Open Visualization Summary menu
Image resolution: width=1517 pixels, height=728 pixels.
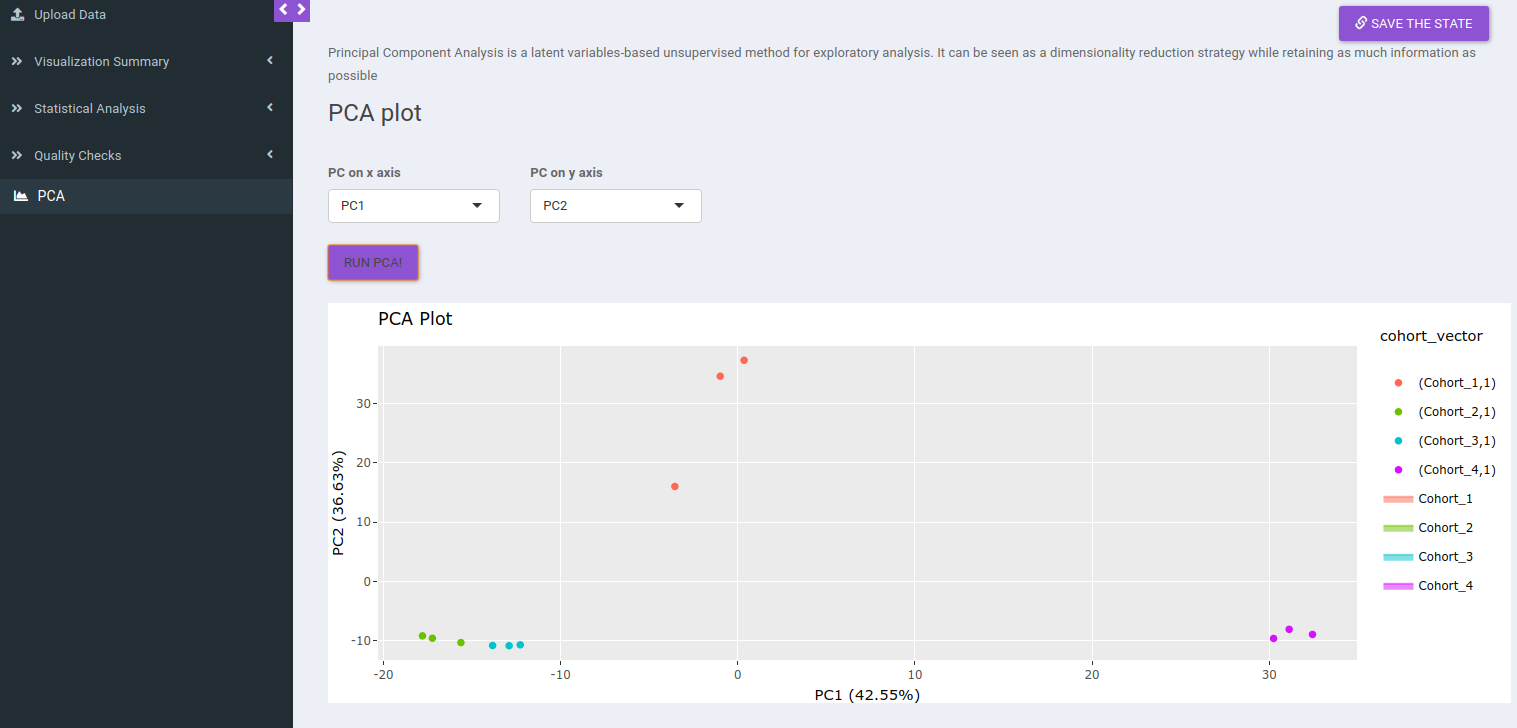[146, 61]
